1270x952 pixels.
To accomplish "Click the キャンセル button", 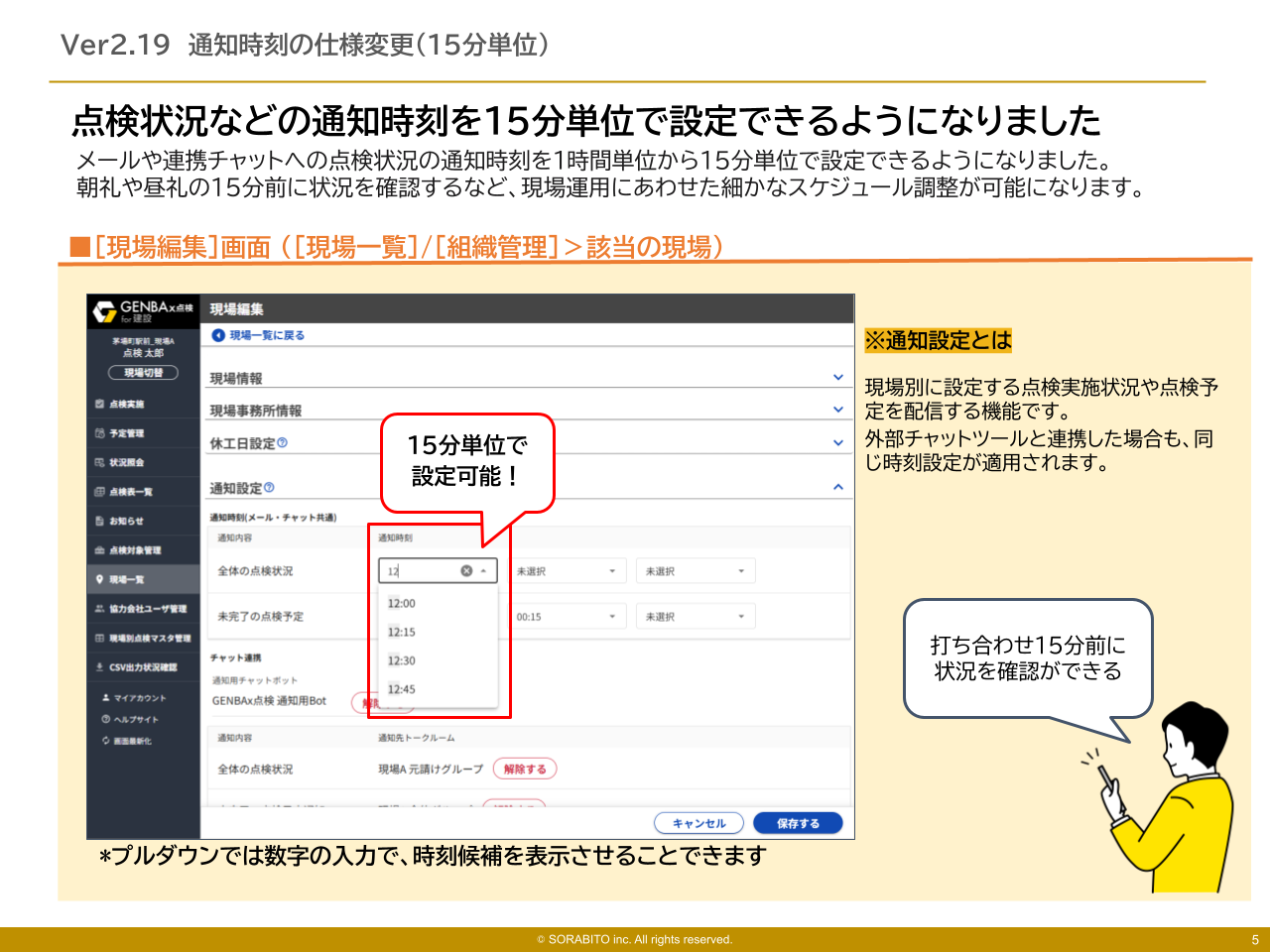I will tap(698, 823).
